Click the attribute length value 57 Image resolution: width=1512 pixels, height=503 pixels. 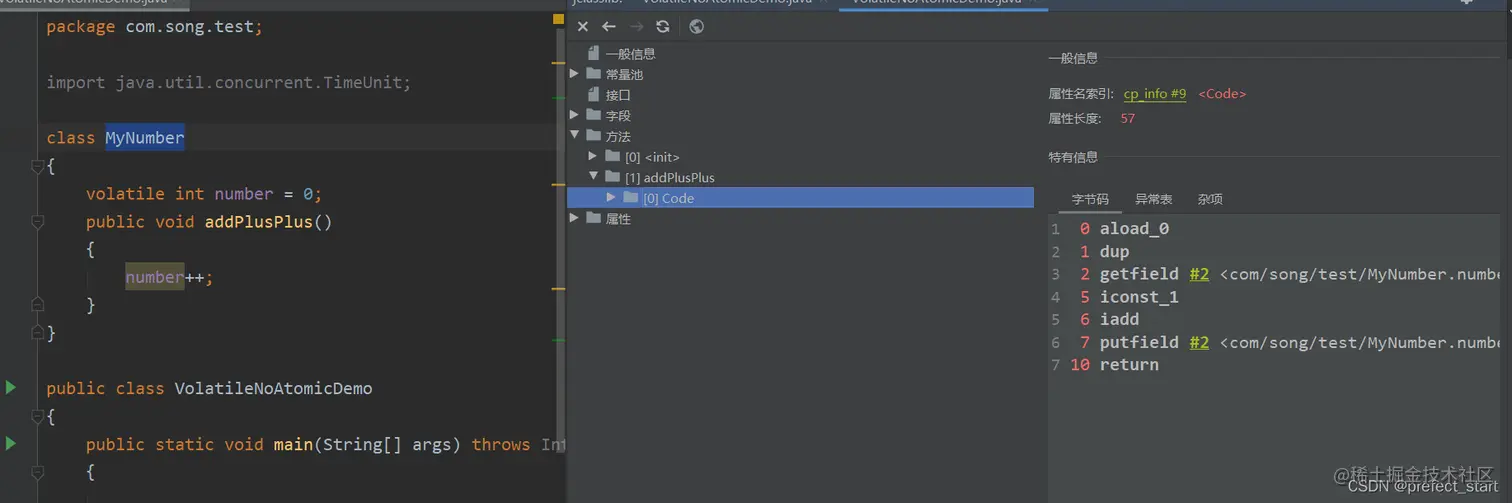[1128, 118]
